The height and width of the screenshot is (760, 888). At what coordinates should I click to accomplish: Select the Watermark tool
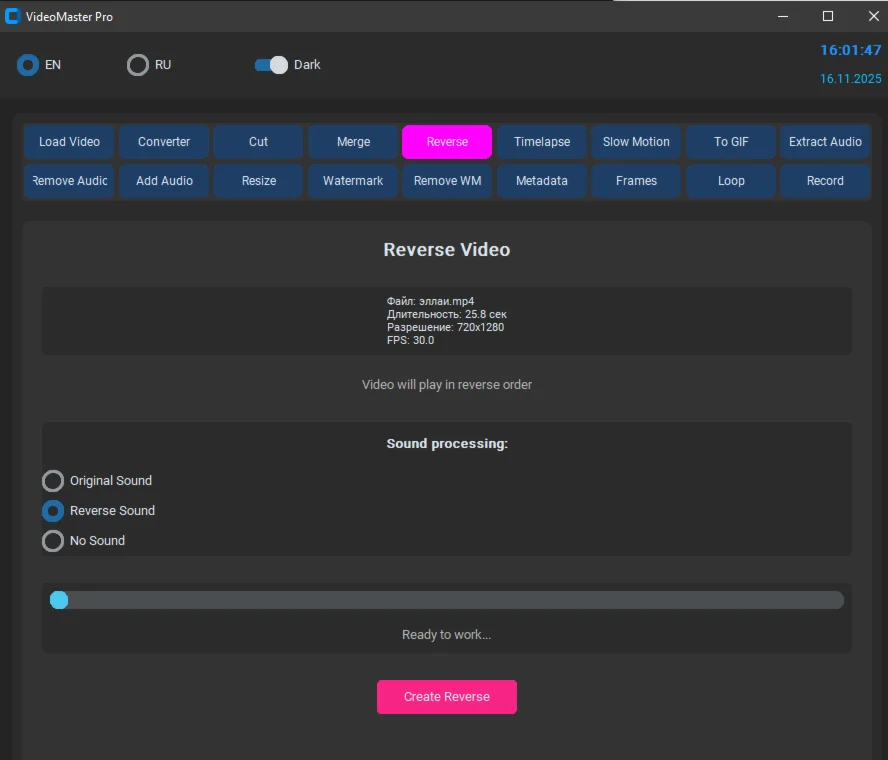(x=353, y=181)
